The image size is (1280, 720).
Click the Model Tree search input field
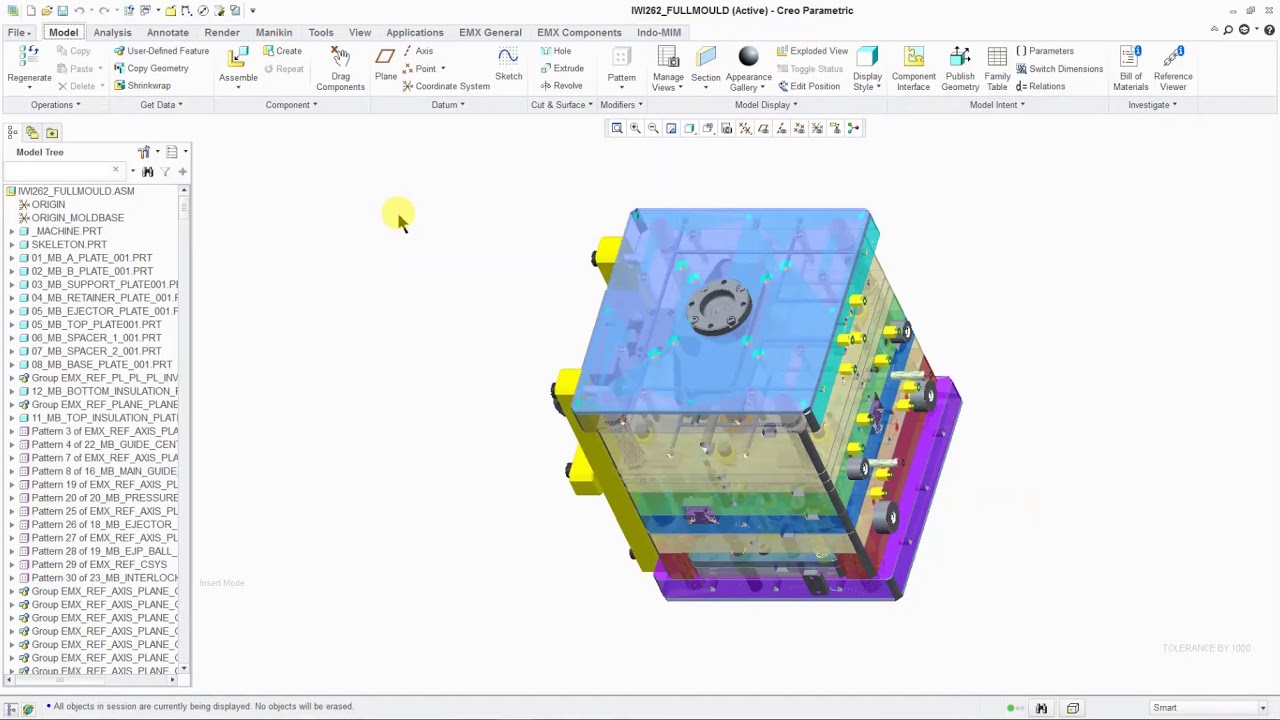(x=63, y=172)
